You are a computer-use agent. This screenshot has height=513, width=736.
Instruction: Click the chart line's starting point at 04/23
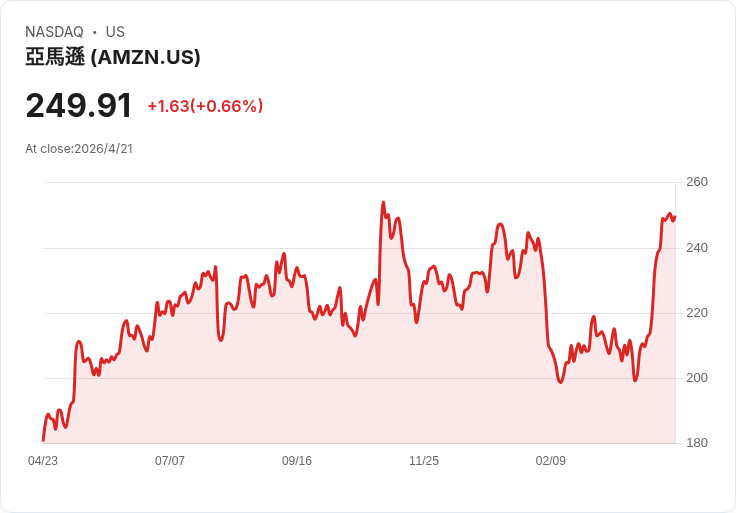pos(44,441)
